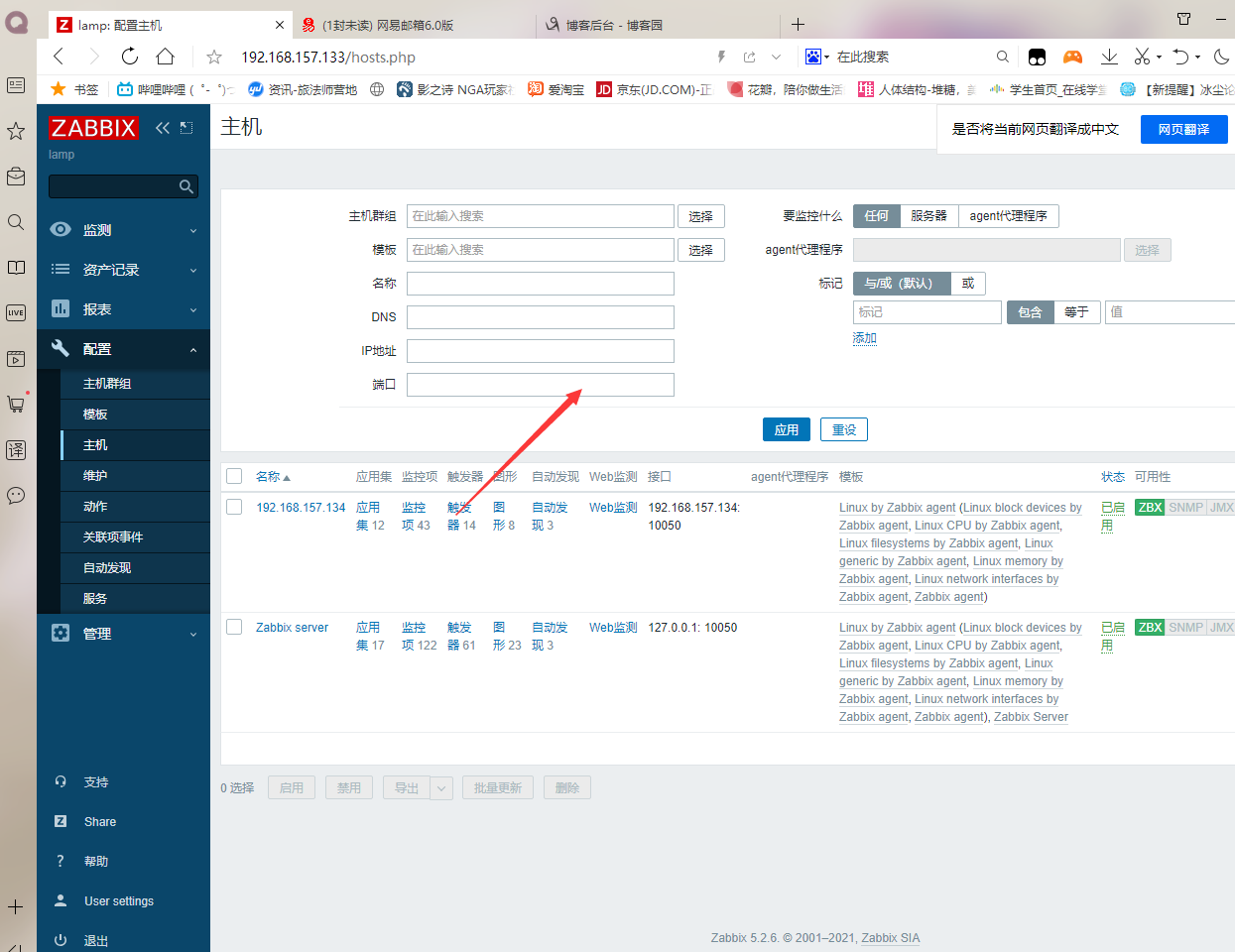The height and width of the screenshot is (952, 1235).
Task: Click the browser downloads icon
Action: point(1109,57)
